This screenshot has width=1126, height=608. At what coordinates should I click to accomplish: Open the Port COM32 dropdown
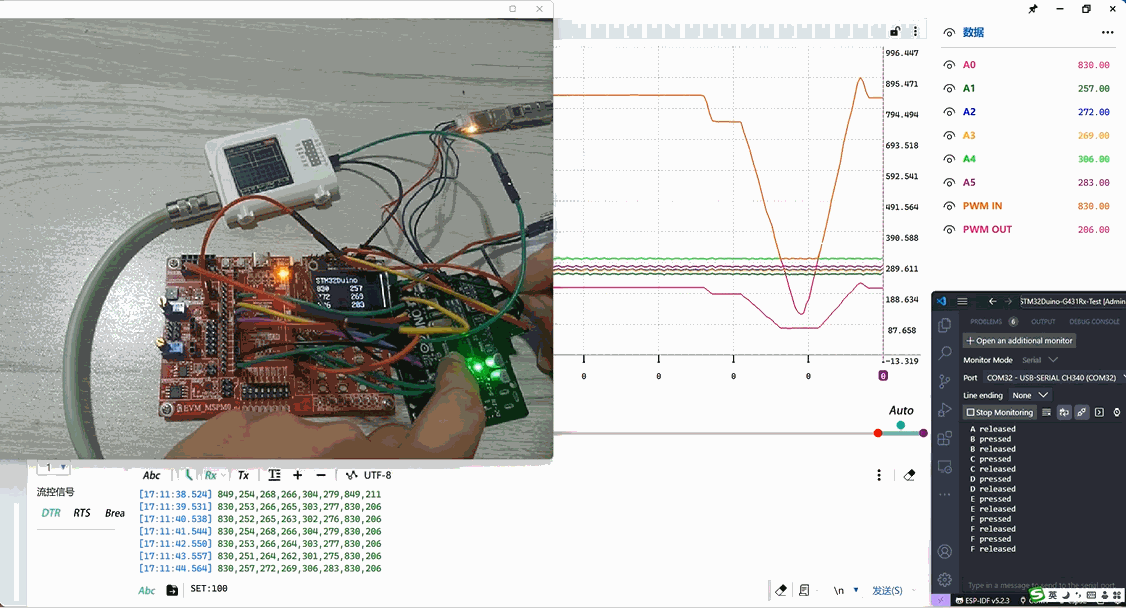pyautogui.click(x=1054, y=378)
